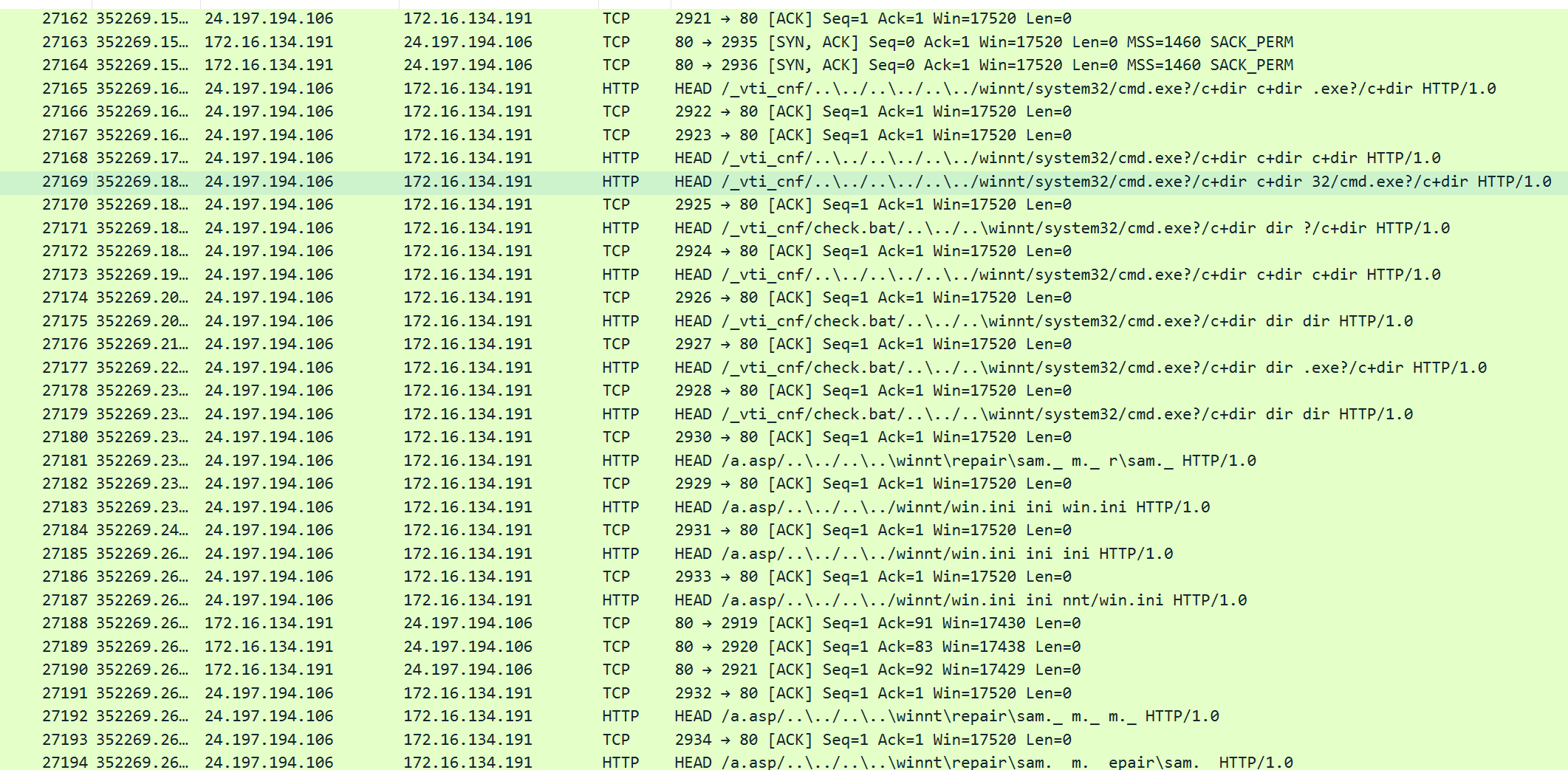Select packet 27178 '2928 → 80 [ACK]'
The height and width of the screenshot is (770, 1568).
click(x=784, y=391)
